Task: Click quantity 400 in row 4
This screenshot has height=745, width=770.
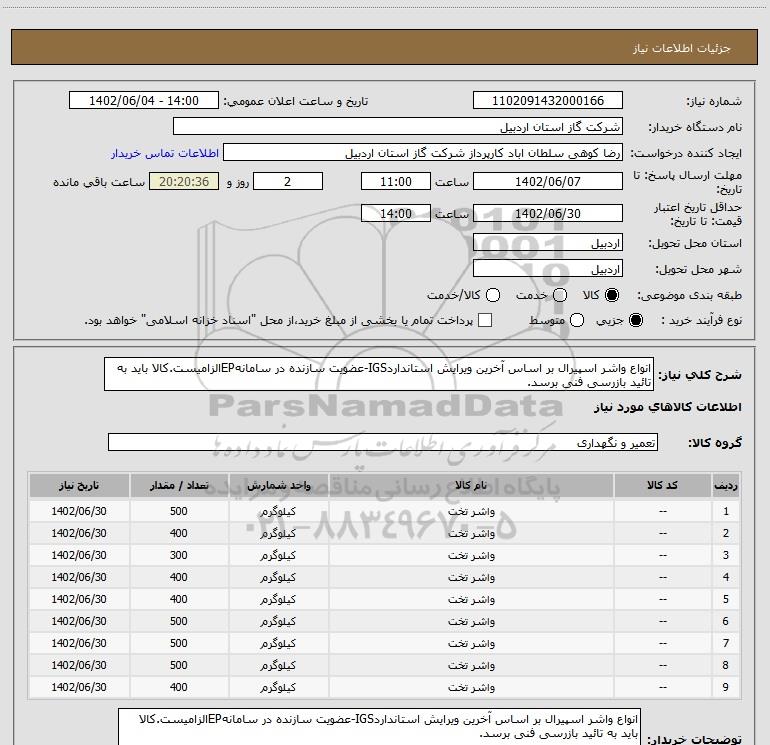Action: 179,577
